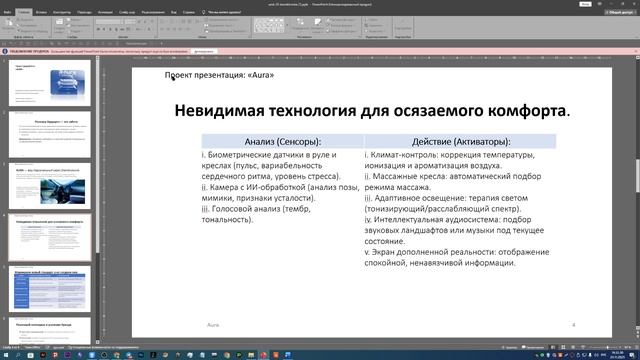Click the 'Что вы хотите сделать?' search

click(221, 12)
